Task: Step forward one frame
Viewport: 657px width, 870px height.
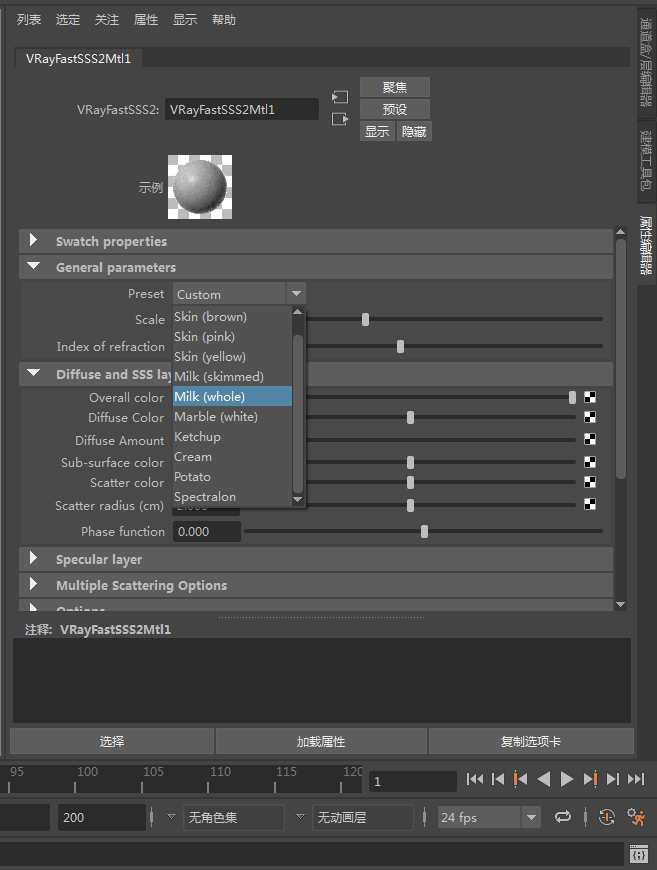Action: [613, 779]
